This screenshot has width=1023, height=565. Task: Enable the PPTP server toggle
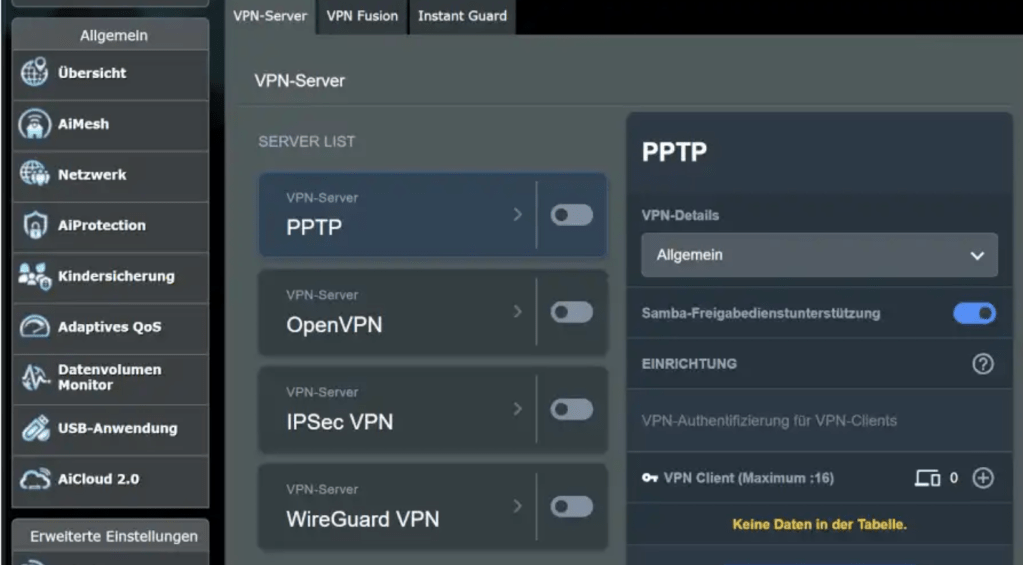572,215
